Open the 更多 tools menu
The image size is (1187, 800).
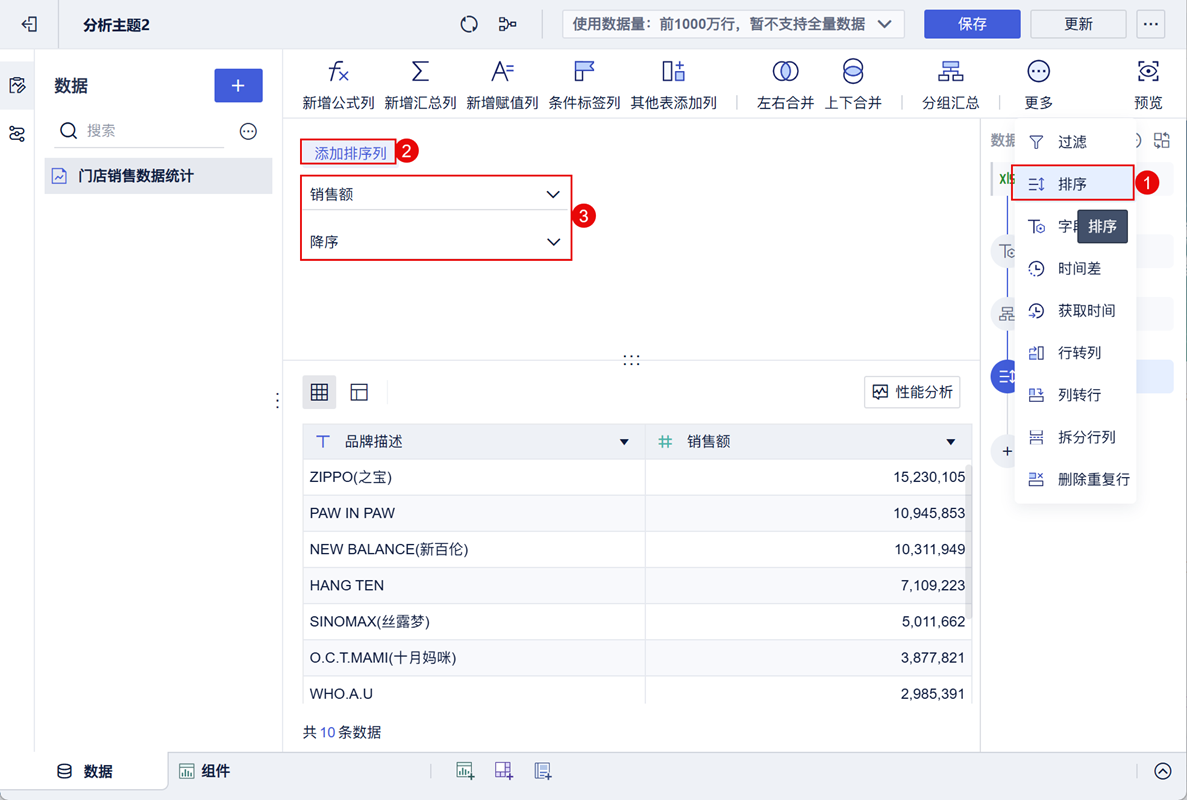[1039, 85]
